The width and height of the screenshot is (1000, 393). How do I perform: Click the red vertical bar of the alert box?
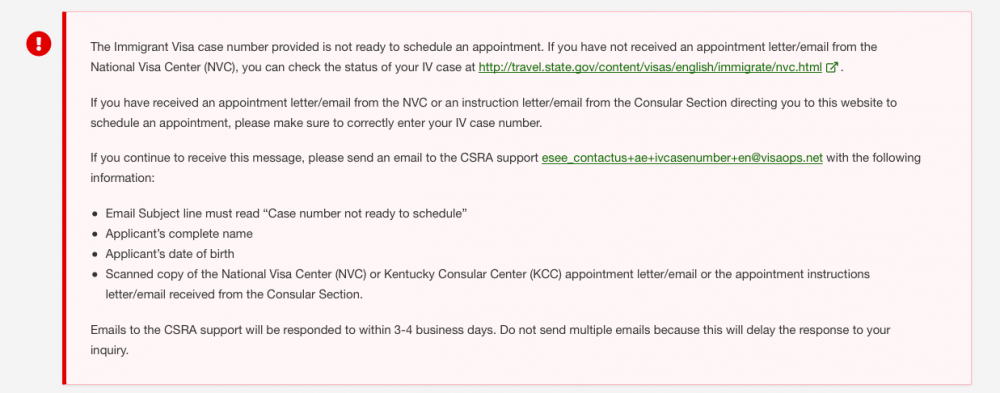(64, 198)
